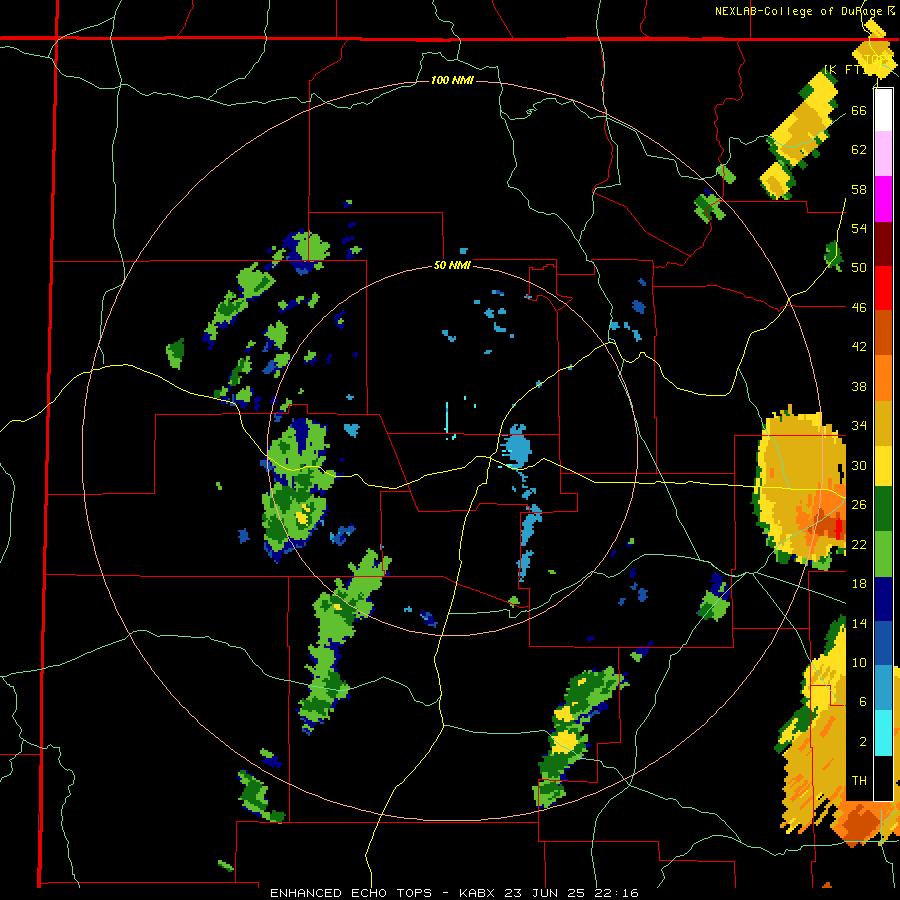The width and height of the screenshot is (900, 900).
Task: Click the "42" legend value
Action: [859, 347]
